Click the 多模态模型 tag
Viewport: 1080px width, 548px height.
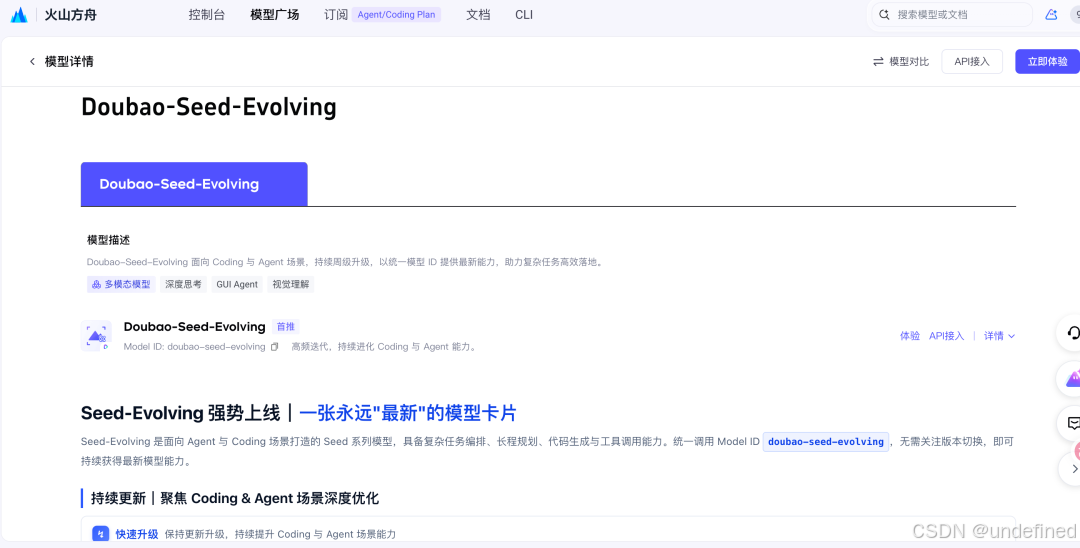point(121,284)
